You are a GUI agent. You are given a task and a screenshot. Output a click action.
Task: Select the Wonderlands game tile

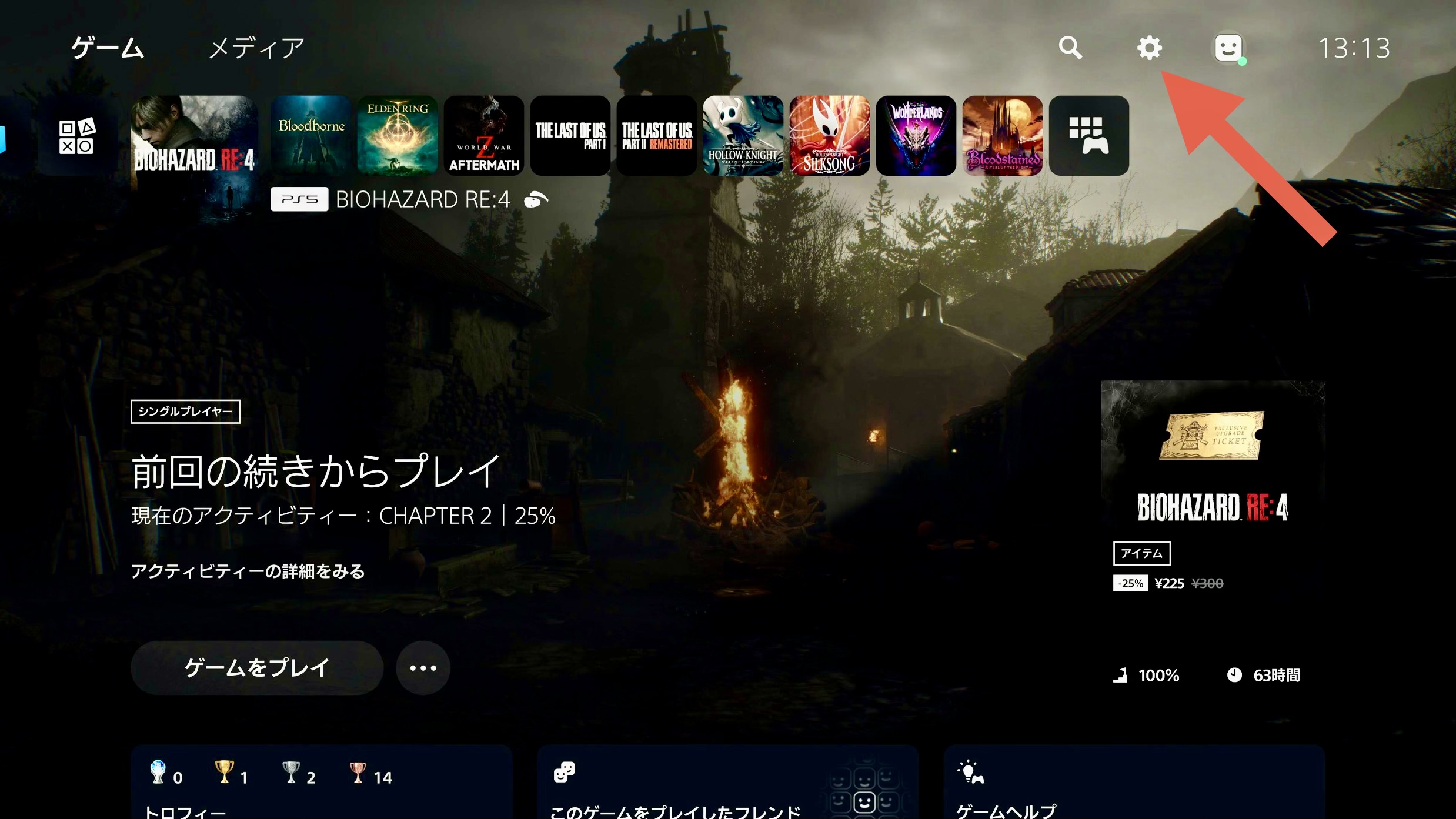916,136
